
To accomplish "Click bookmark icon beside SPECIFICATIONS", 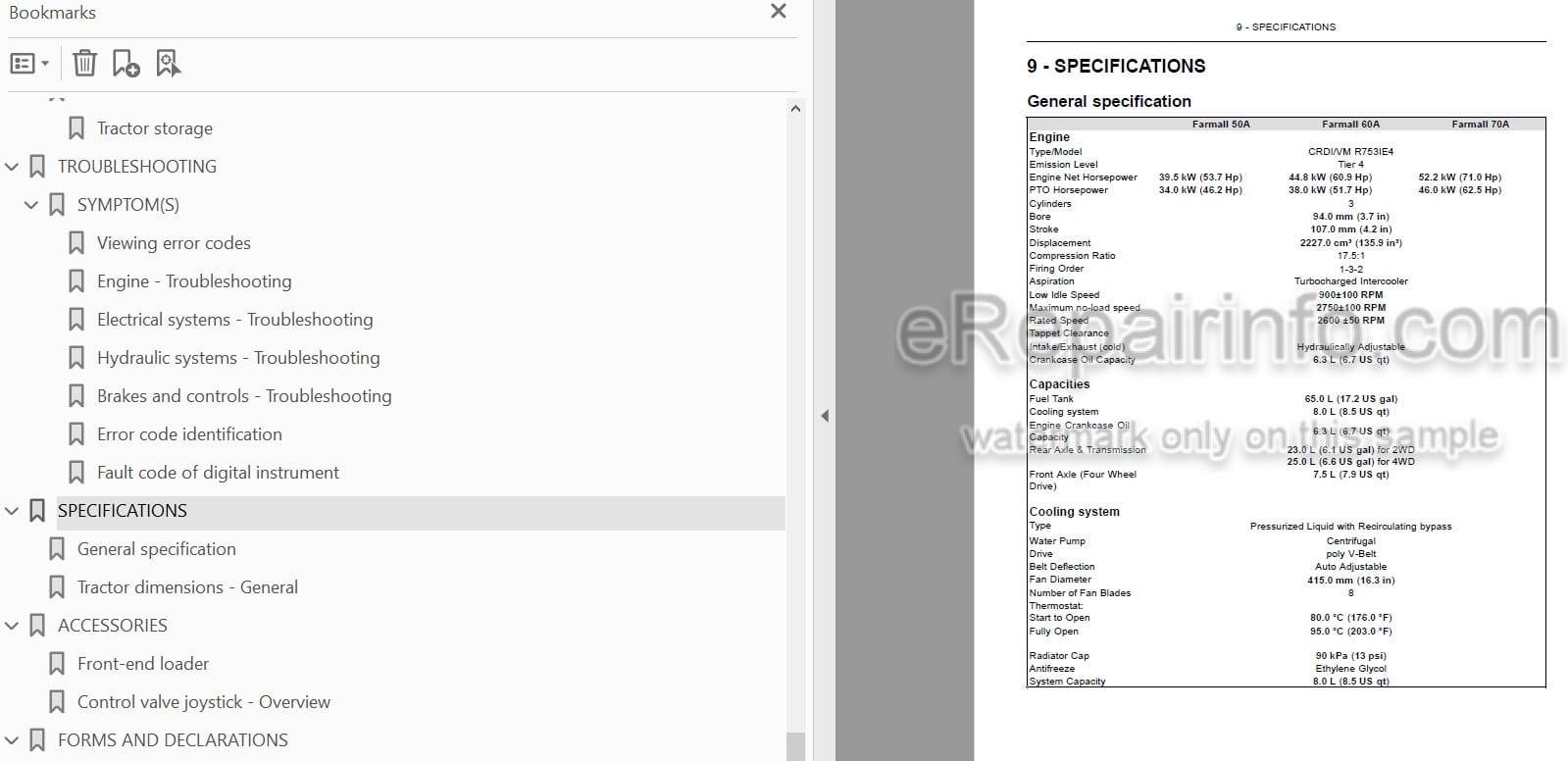I will point(37,511).
